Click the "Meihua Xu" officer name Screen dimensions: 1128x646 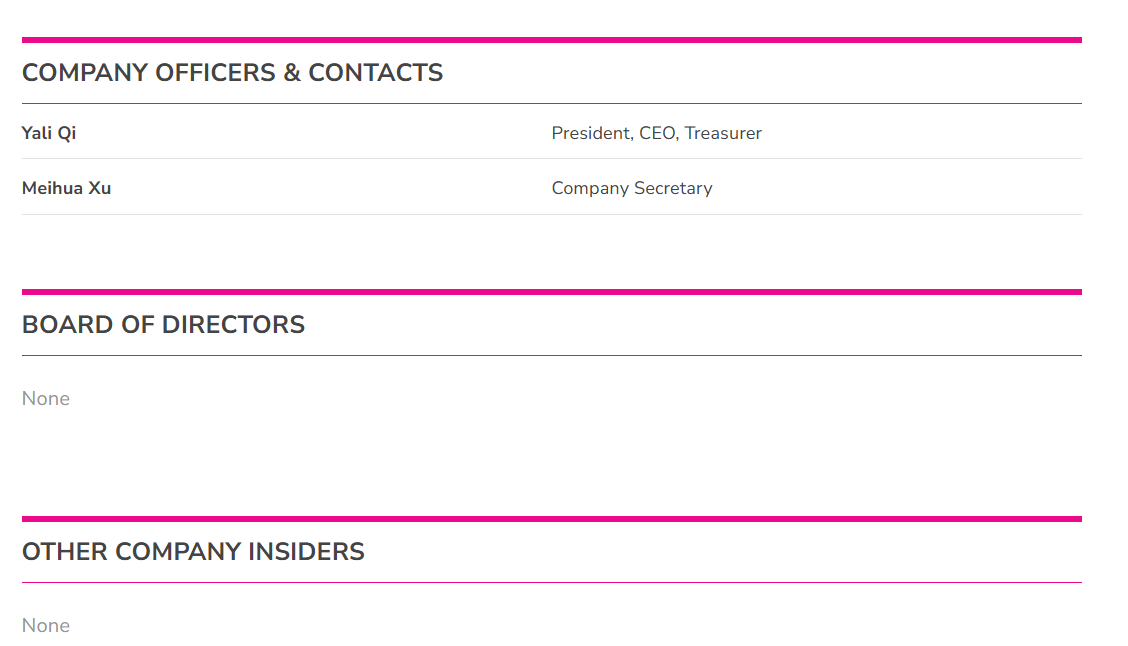66,188
